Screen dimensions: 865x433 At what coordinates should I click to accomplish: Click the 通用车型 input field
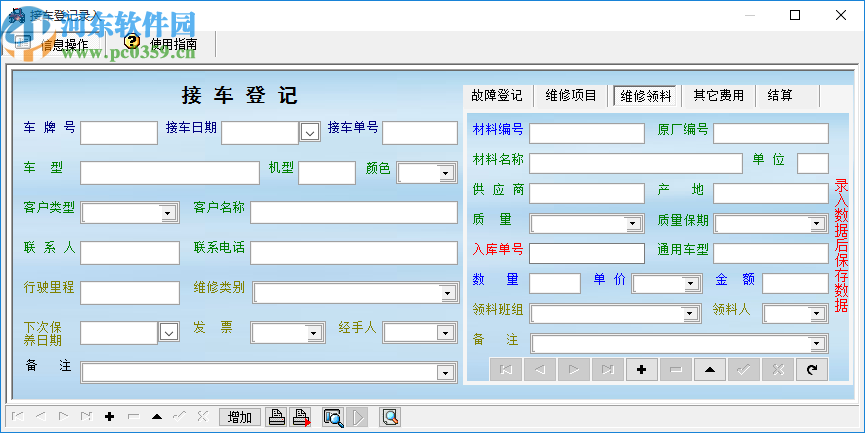pos(771,253)
